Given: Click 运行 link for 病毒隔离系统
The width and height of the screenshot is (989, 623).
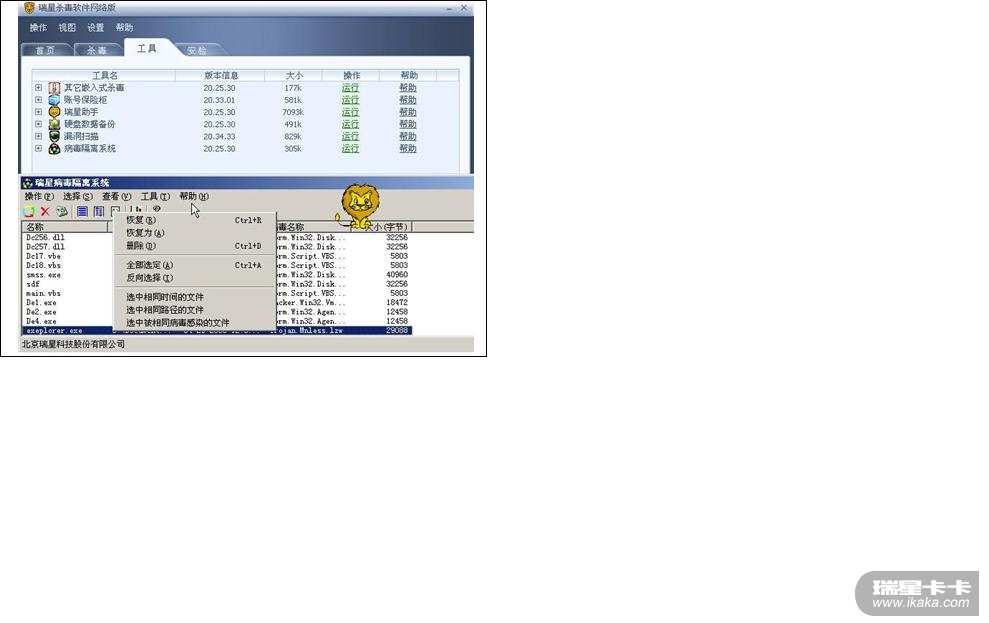Looking at the screenshot, I should point(350,149).
